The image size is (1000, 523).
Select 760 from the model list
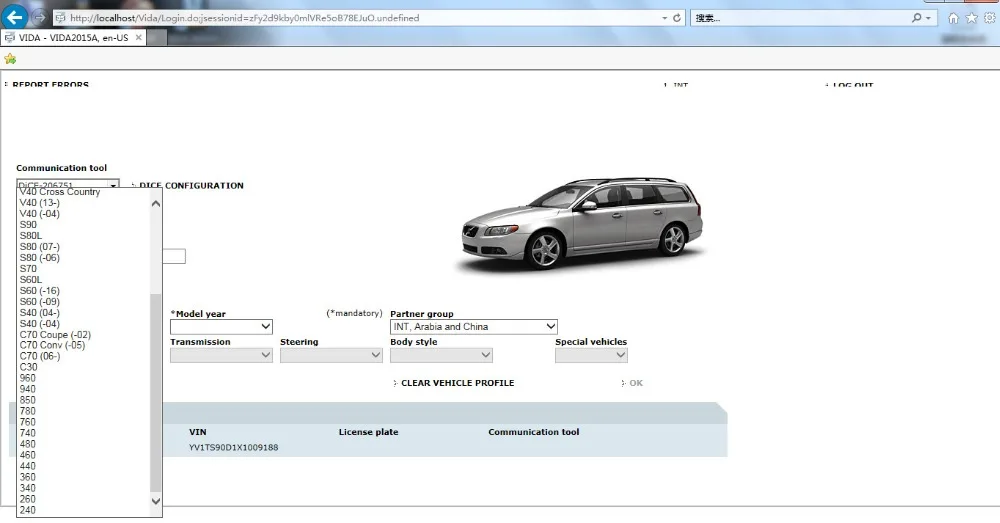point(27,422)
